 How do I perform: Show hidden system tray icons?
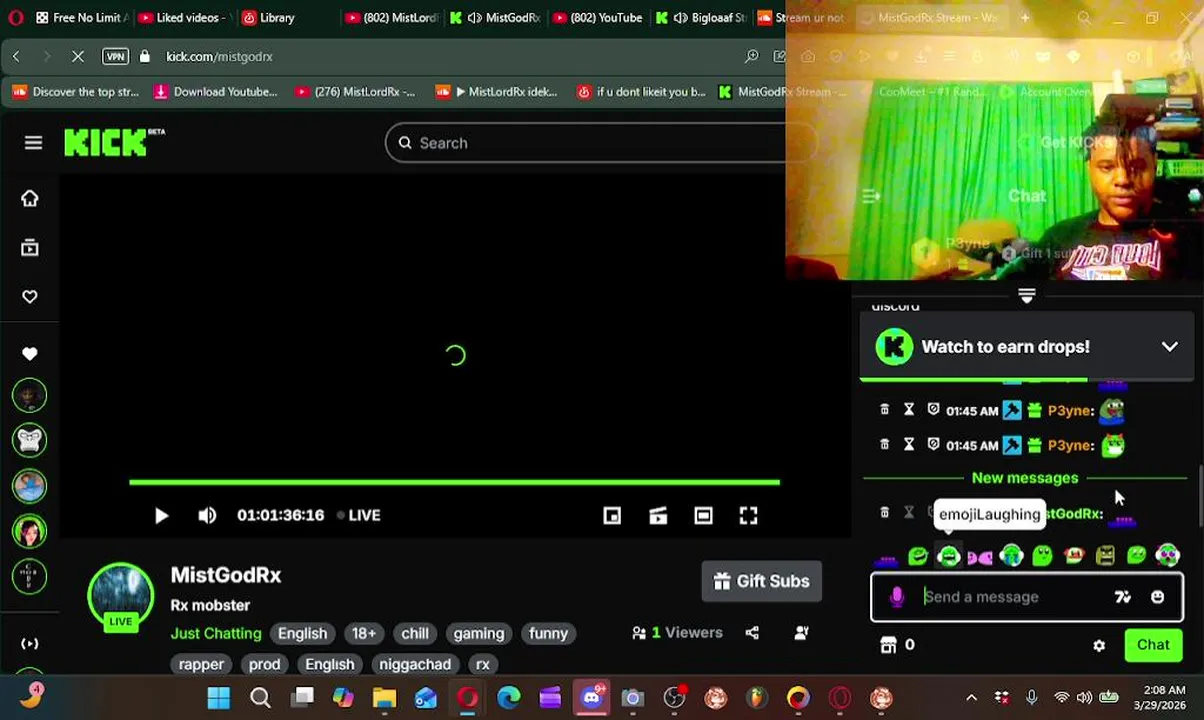click(971, 697)
